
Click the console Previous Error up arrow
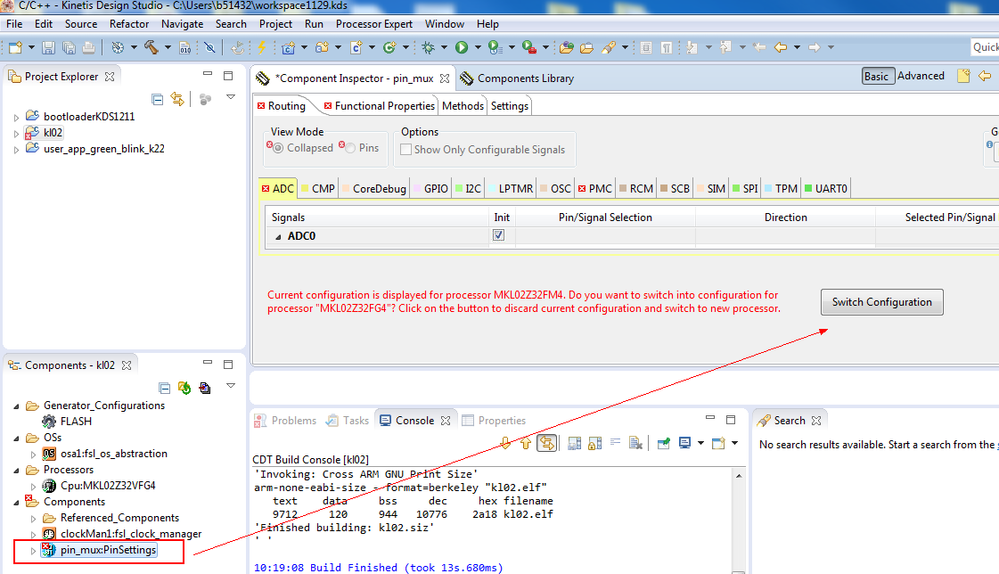526,443
